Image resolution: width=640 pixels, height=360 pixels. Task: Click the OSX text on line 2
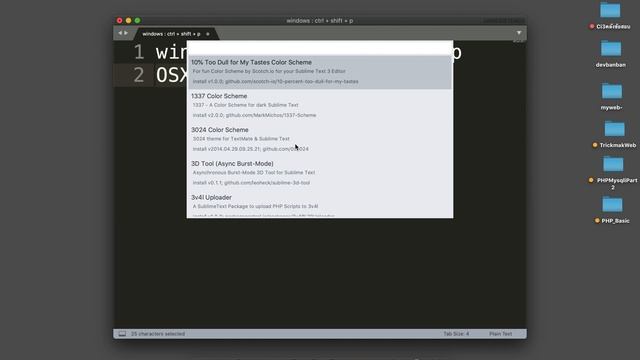pos(171,75)
